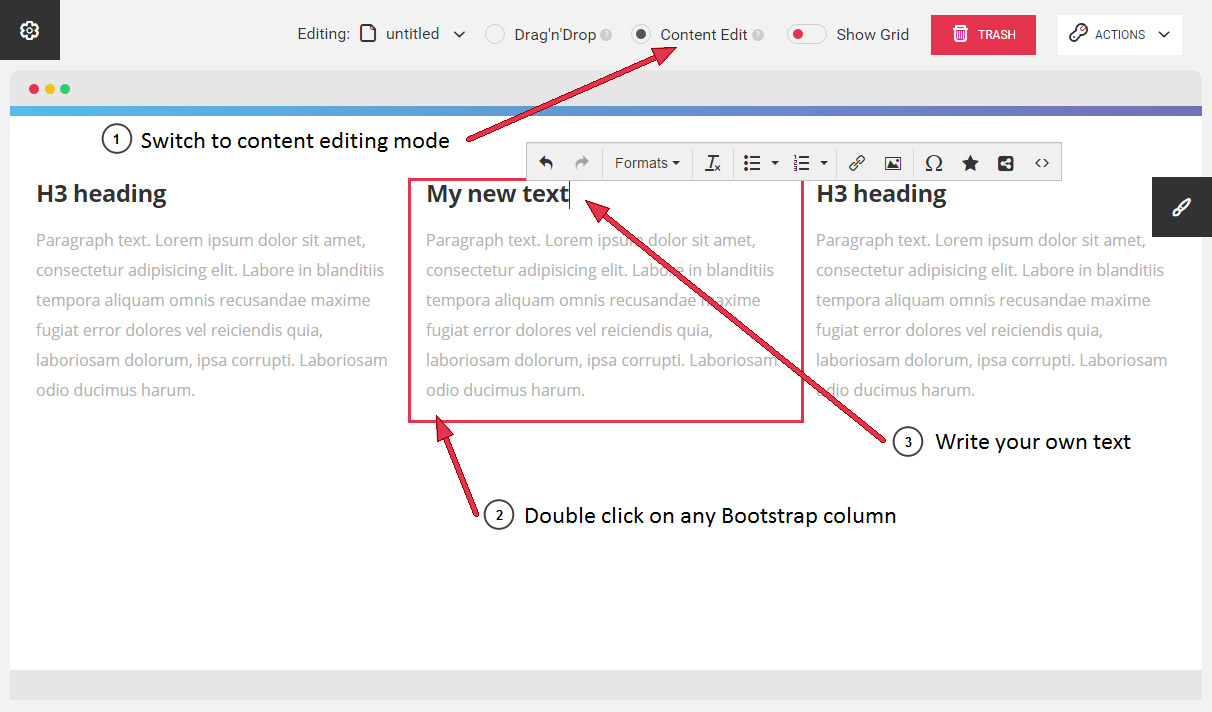Click the red TRASH button

click(983, 34)
